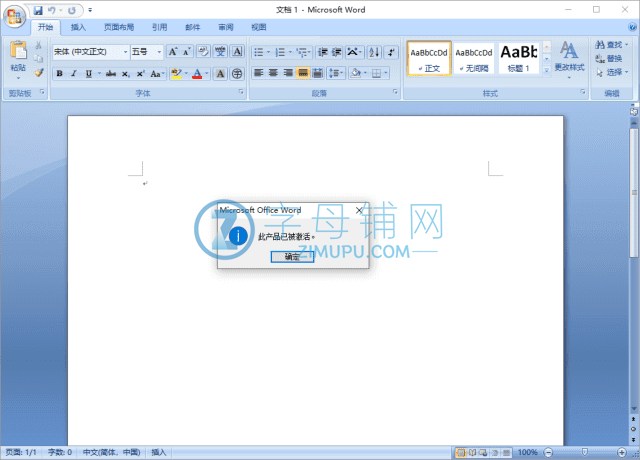Center the paragraph text
Viewport: 640px width, 460px height.
(x=273, y=73)
